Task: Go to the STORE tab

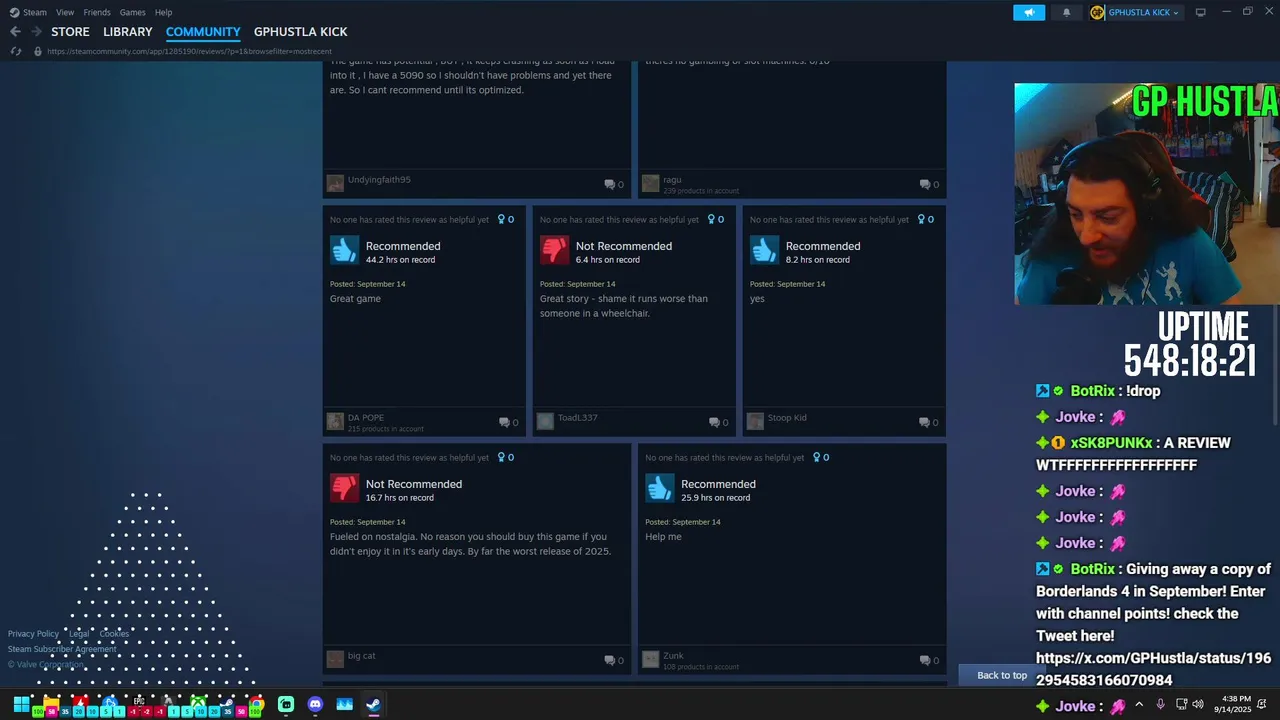Action: point(70,32)
